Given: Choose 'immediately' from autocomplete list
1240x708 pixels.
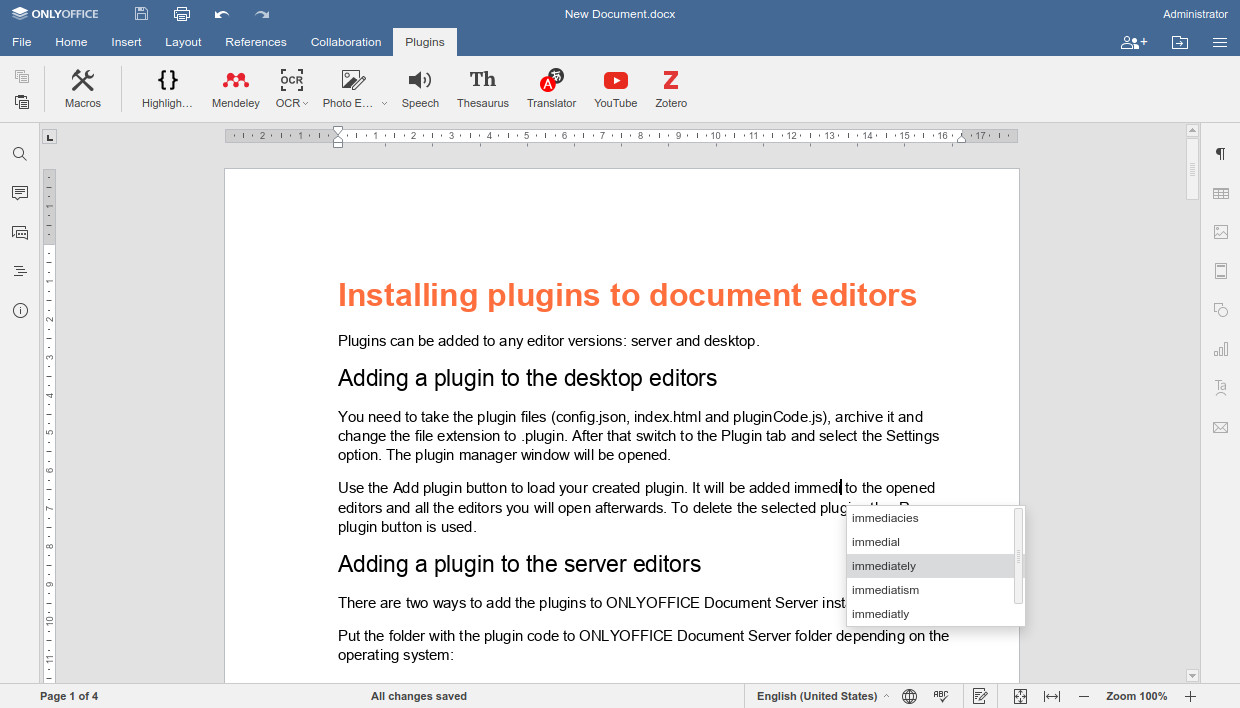Looking at the screenshot, I should click(x=930, y=566).
